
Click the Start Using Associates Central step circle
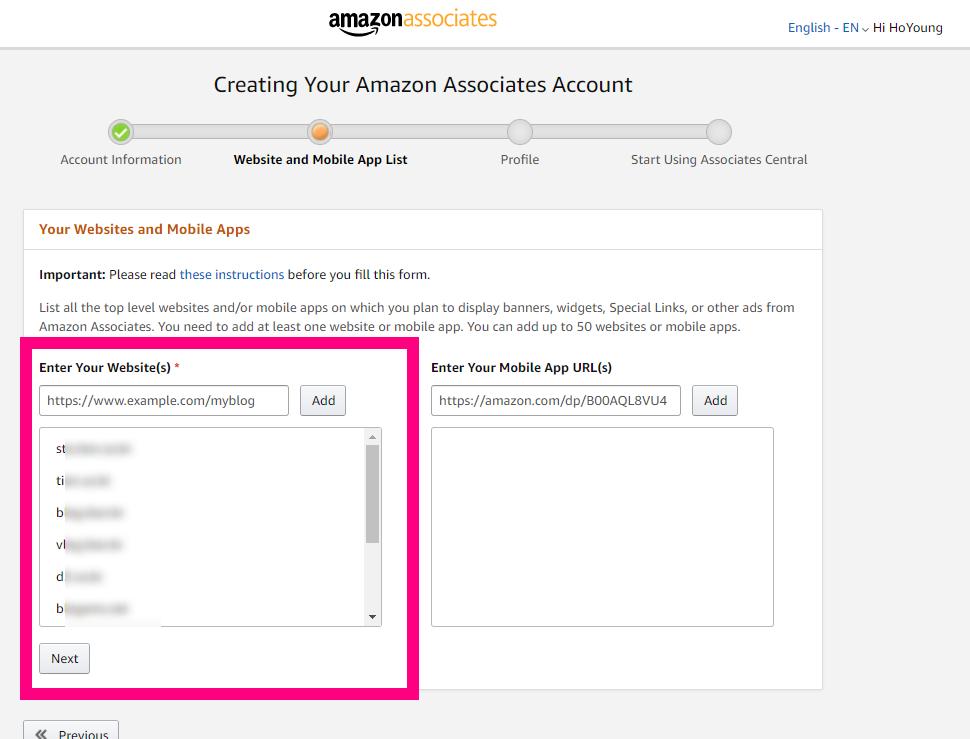coord(719,132)
